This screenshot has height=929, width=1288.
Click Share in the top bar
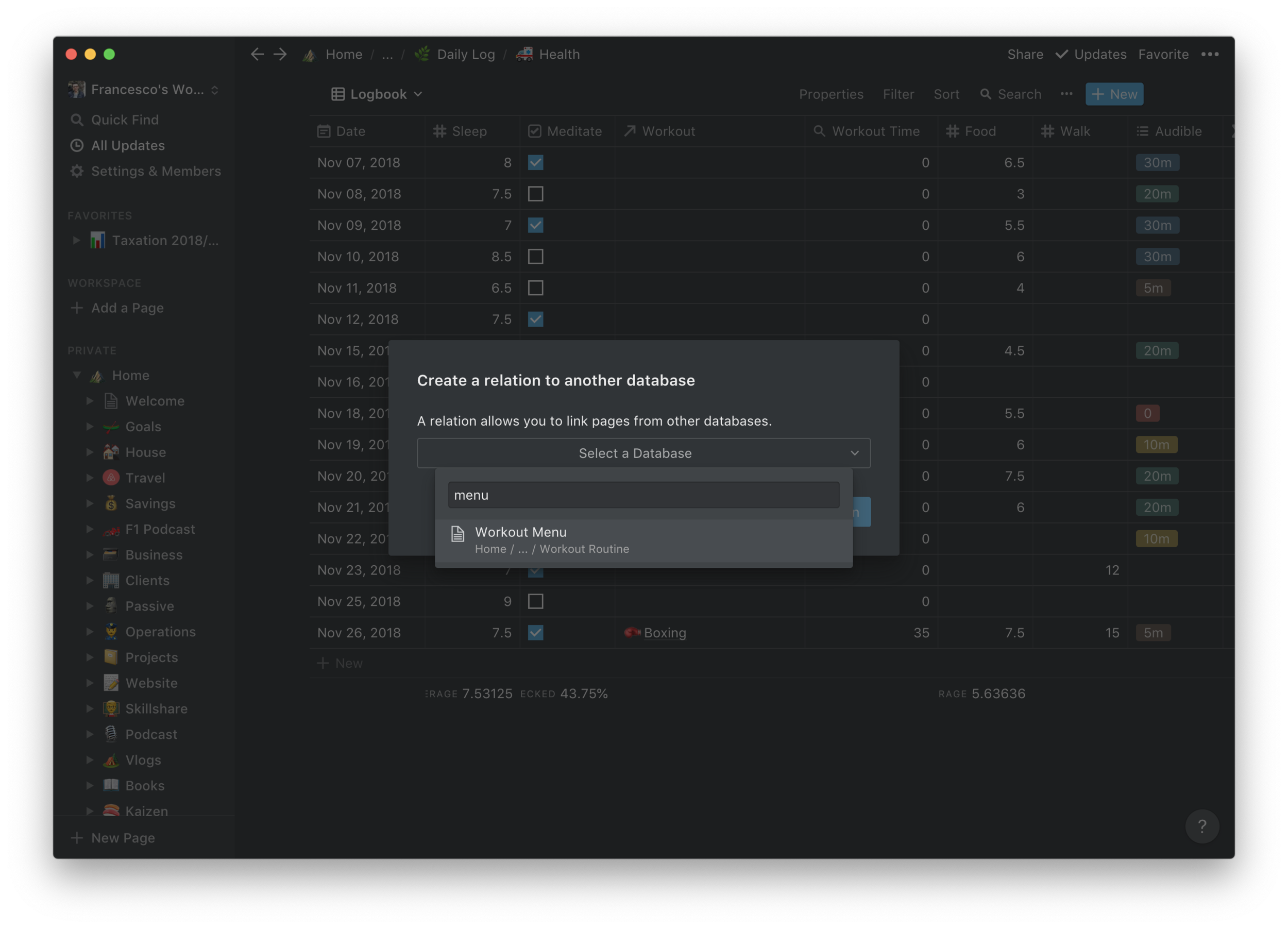coord(1025,54)
